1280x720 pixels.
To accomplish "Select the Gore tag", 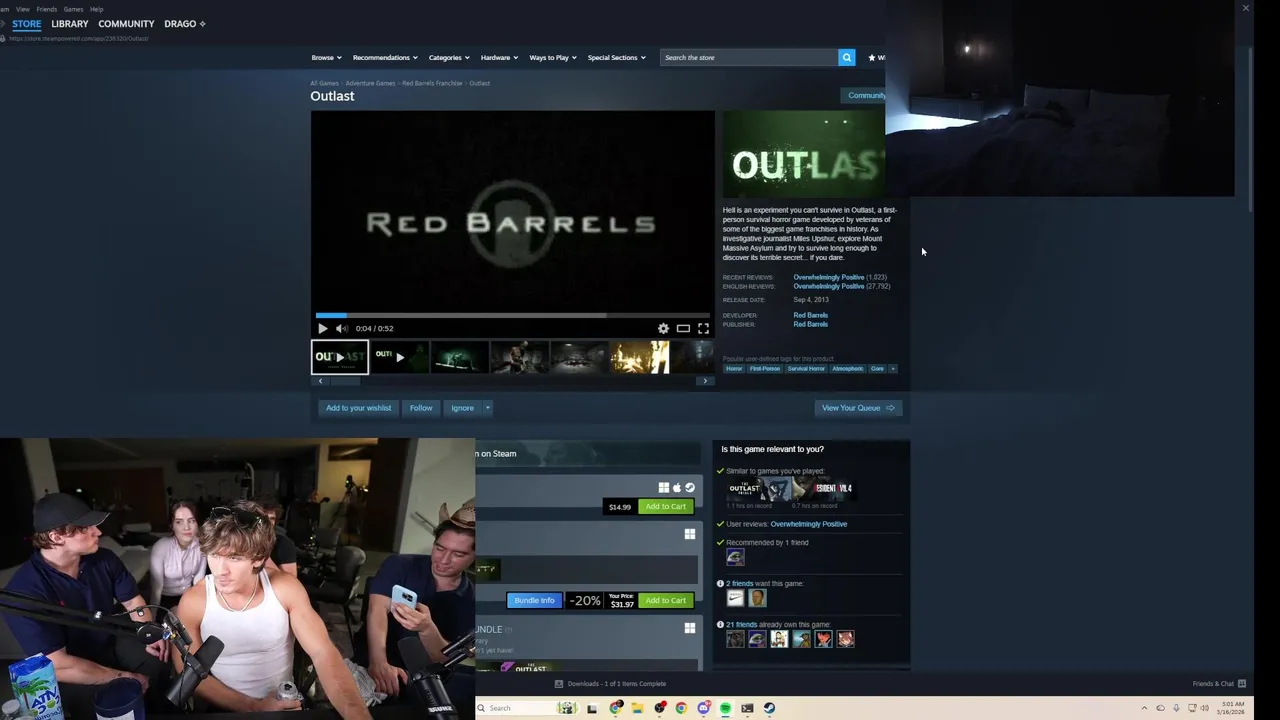I will [877, 369].
